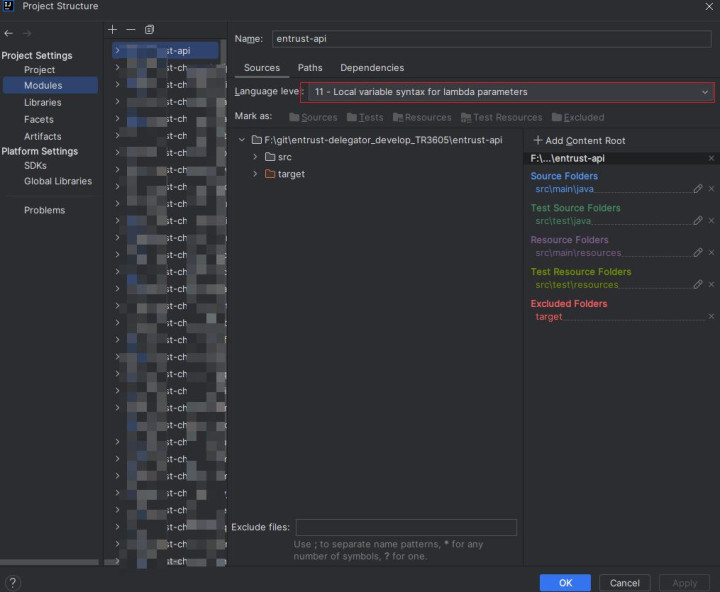Expand the src folder node

[x=255, y=157]
